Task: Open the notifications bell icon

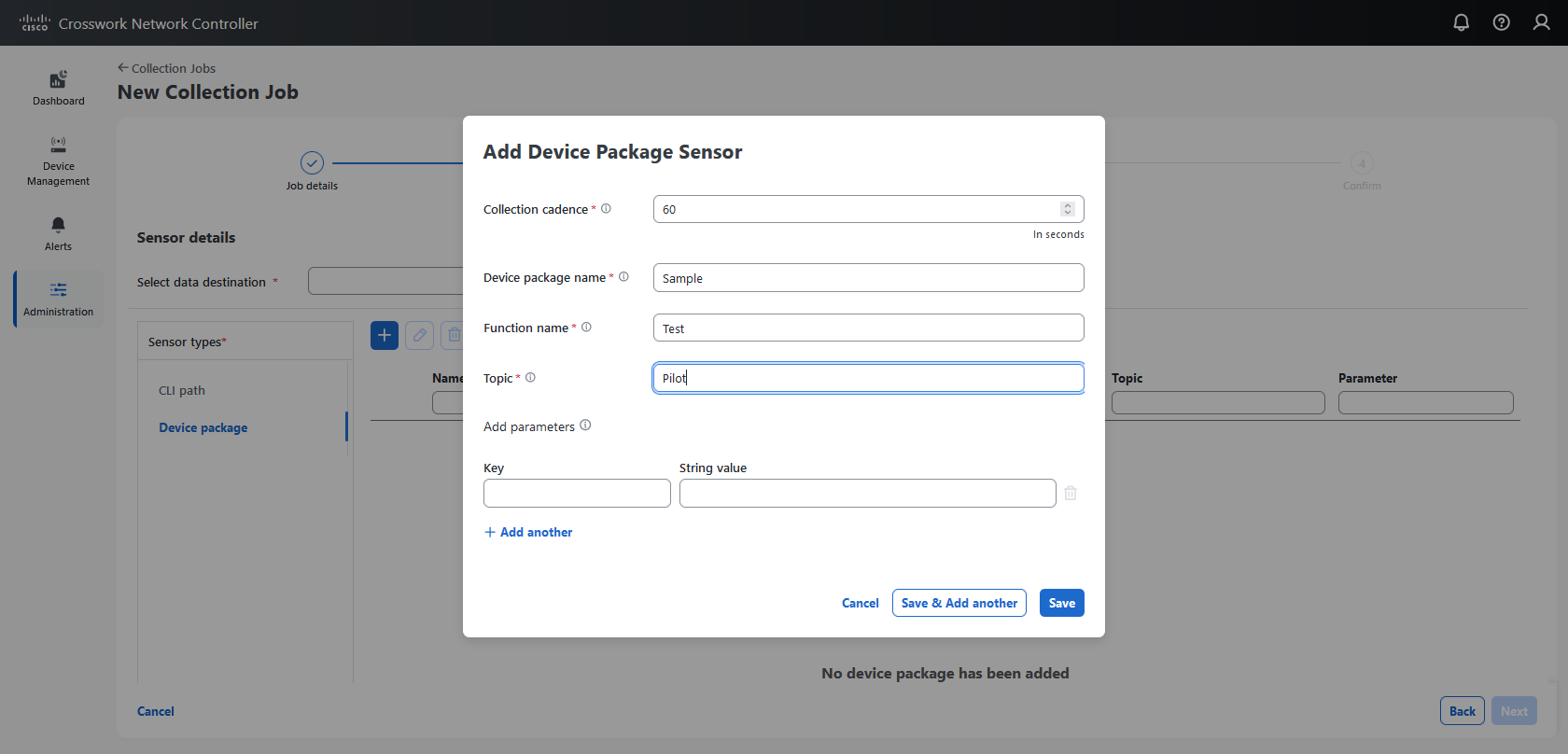Action: point(1462,22)
